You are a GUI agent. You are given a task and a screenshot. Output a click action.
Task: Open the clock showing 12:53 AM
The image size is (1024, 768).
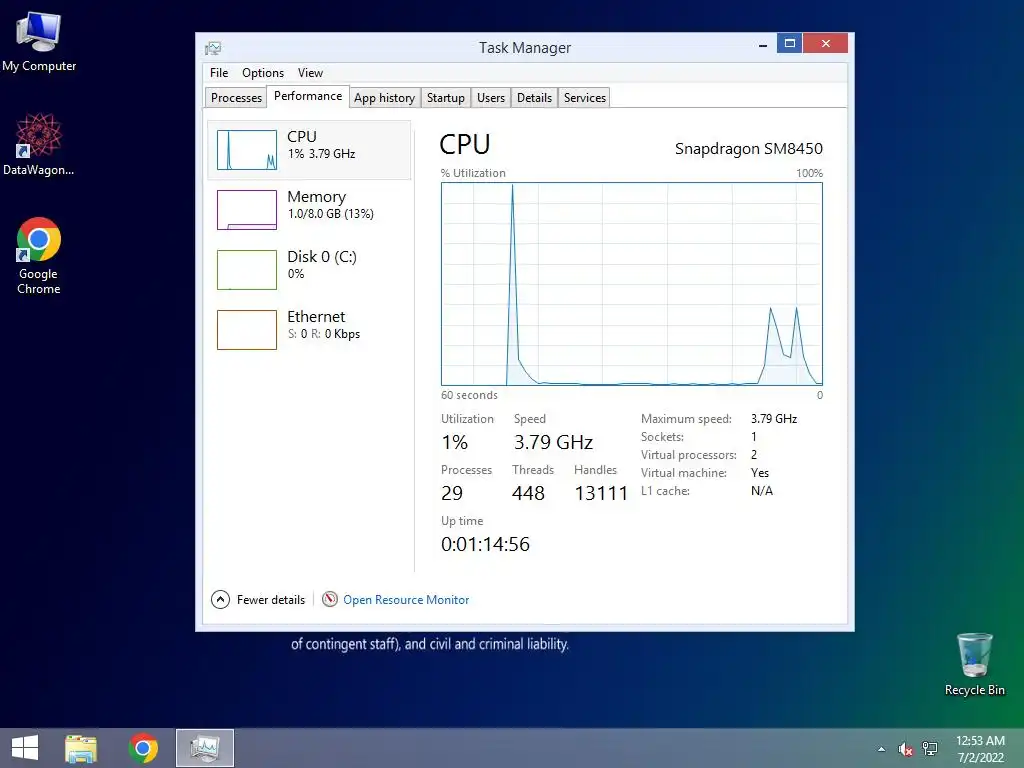pyautogui.click(x=980, y=749)
